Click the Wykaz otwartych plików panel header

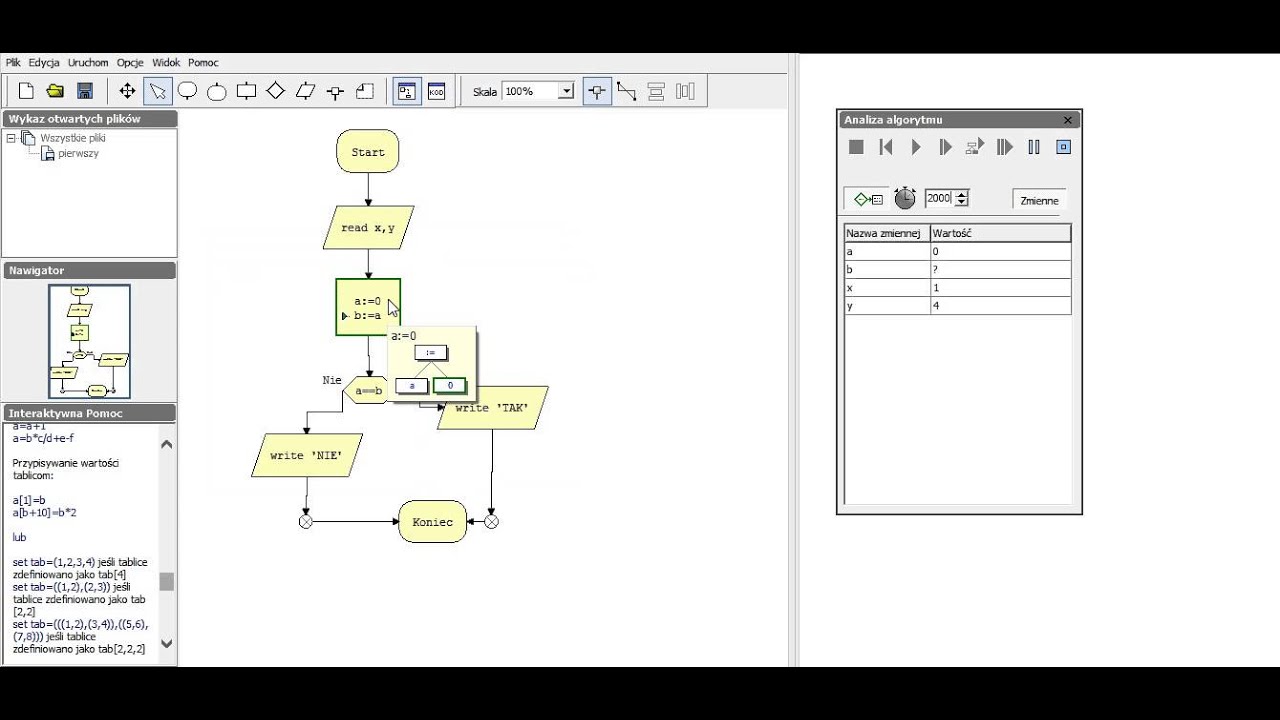coord(90,118)
